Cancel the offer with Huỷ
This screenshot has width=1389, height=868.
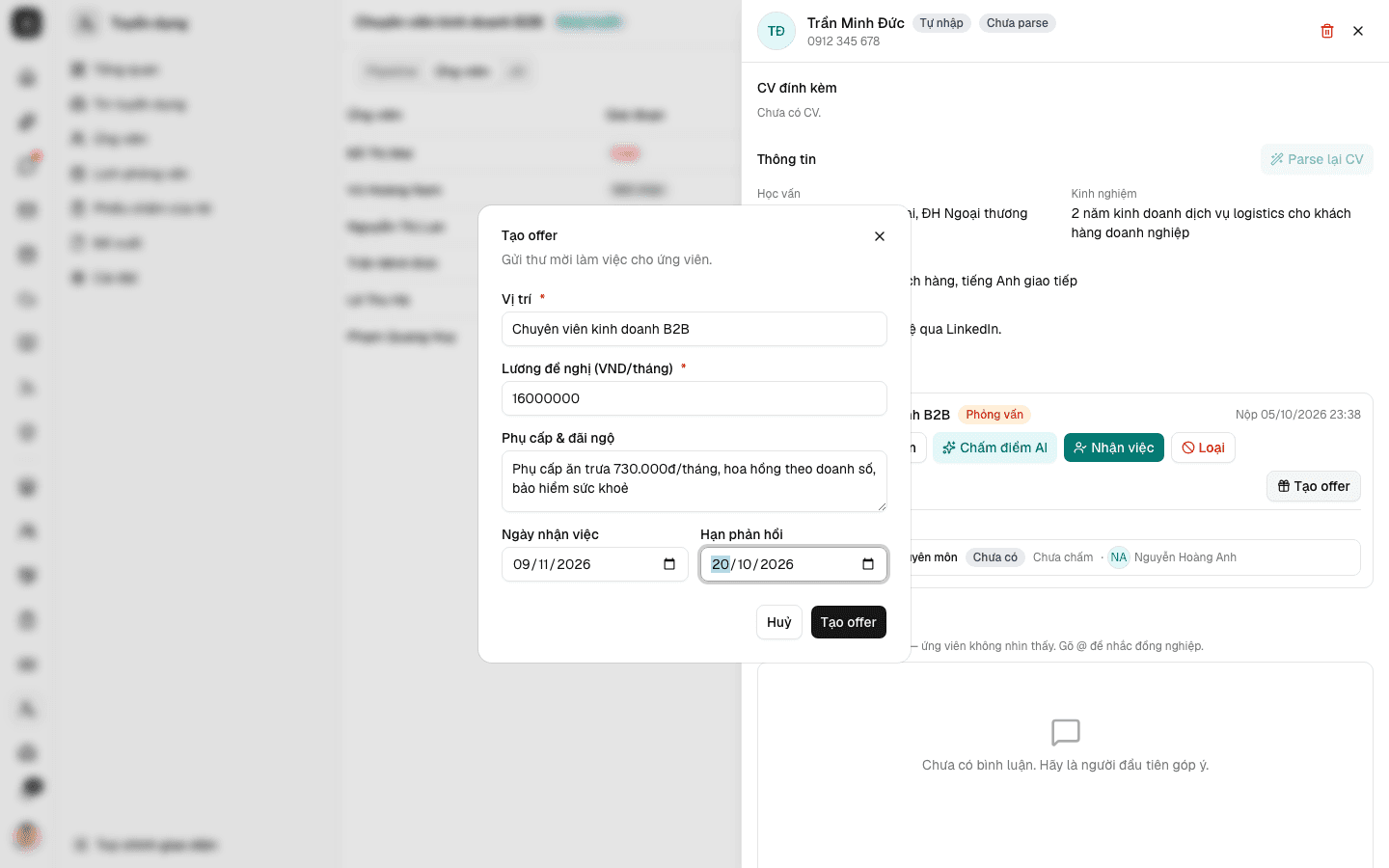coord(779,622)
